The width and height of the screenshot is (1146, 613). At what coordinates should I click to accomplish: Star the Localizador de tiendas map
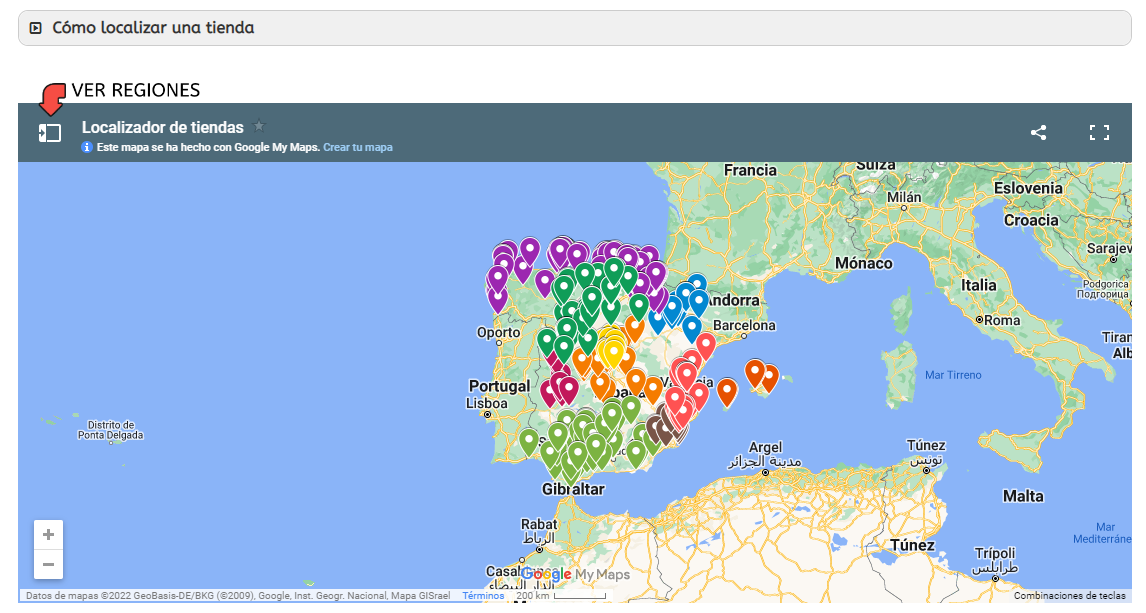259,127
